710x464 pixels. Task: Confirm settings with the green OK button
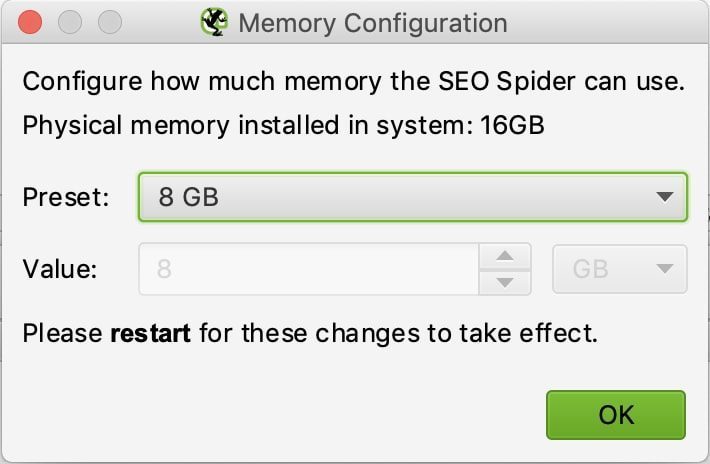coord(616,415)
